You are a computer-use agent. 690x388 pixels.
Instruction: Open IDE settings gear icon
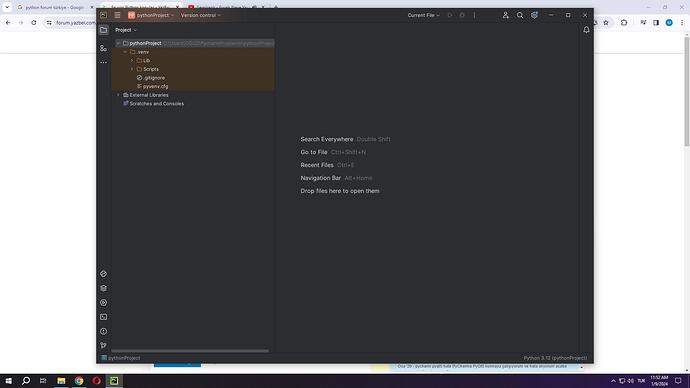click(x=534, y=15)
